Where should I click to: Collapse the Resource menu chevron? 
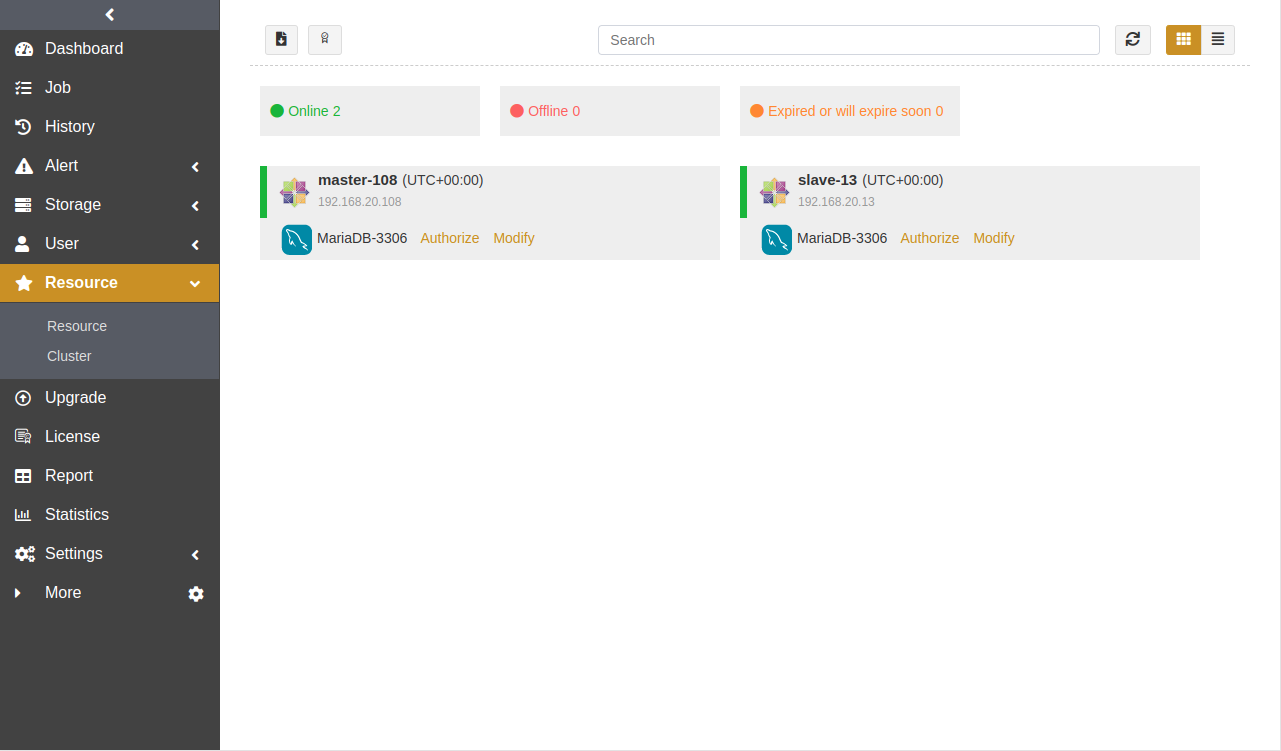195,284
